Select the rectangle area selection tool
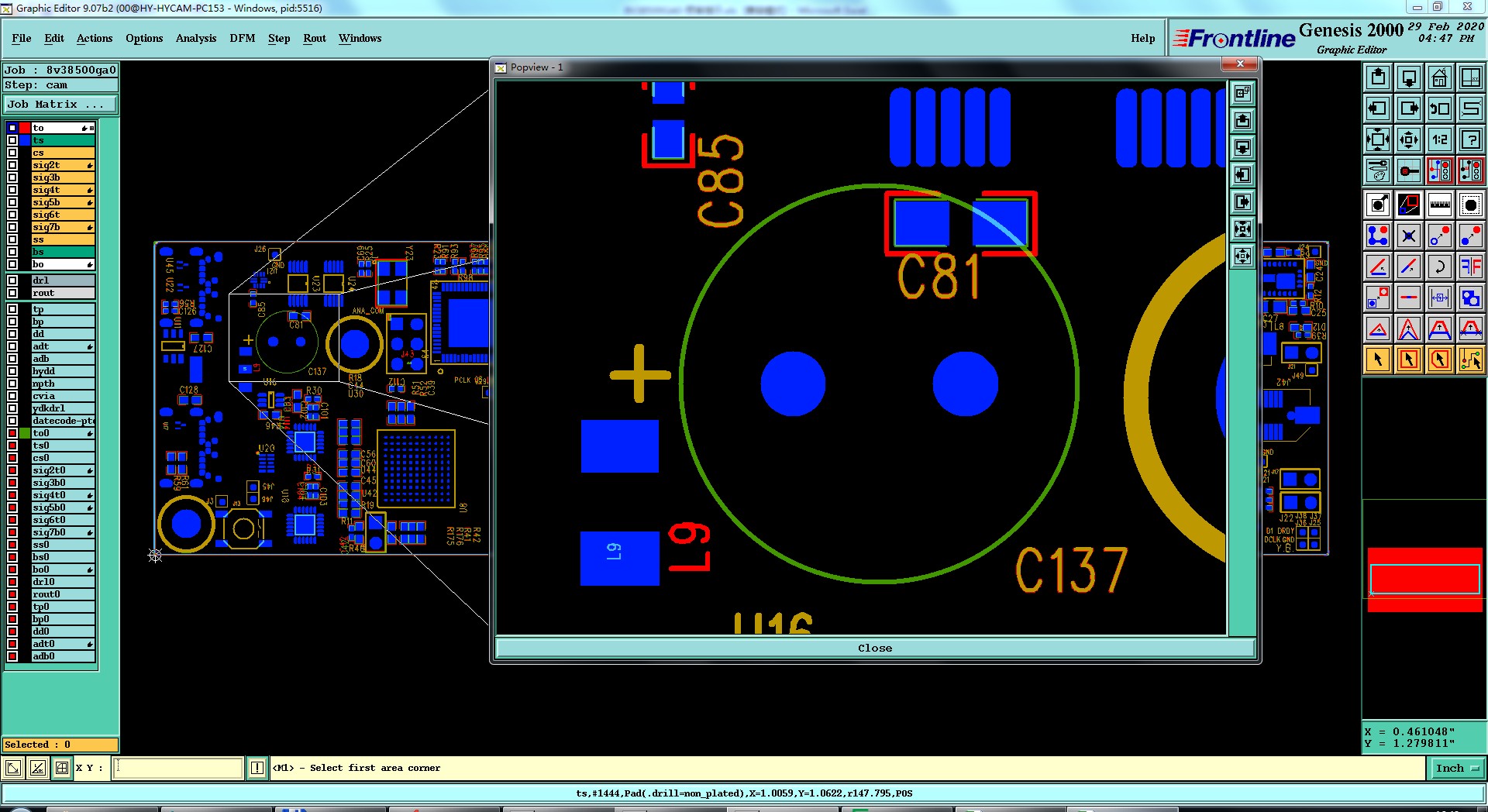Viewport: 1488px width, 812px height. pos(1409,360)
